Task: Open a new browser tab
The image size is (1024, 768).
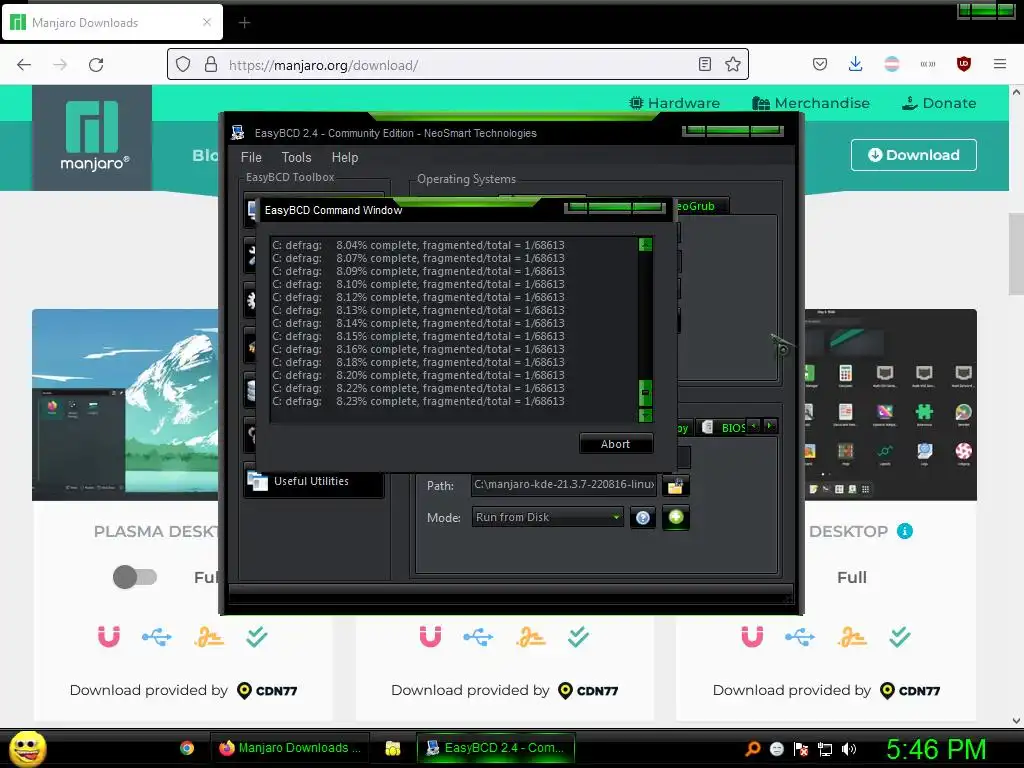Action: [244, 23]
